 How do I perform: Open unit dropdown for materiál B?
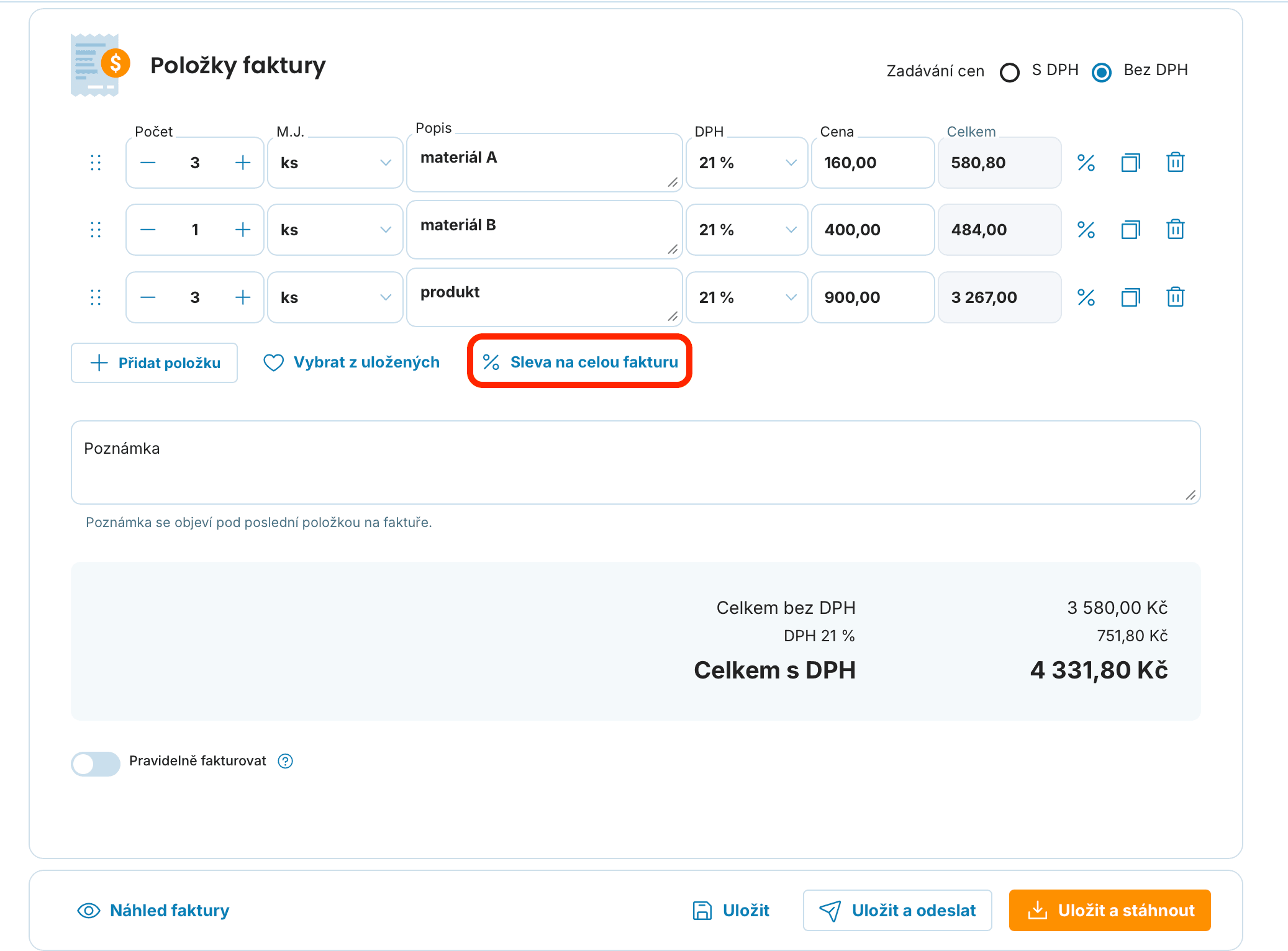point(335,230)
